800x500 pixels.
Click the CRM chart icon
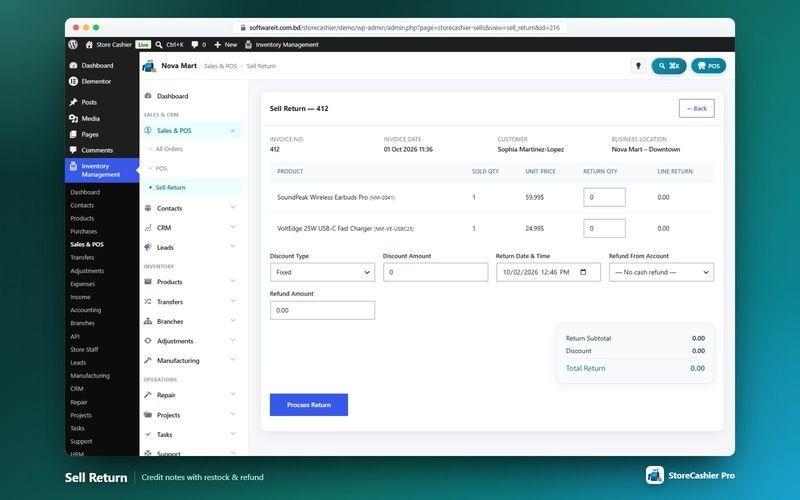click(x=148, y=228)
